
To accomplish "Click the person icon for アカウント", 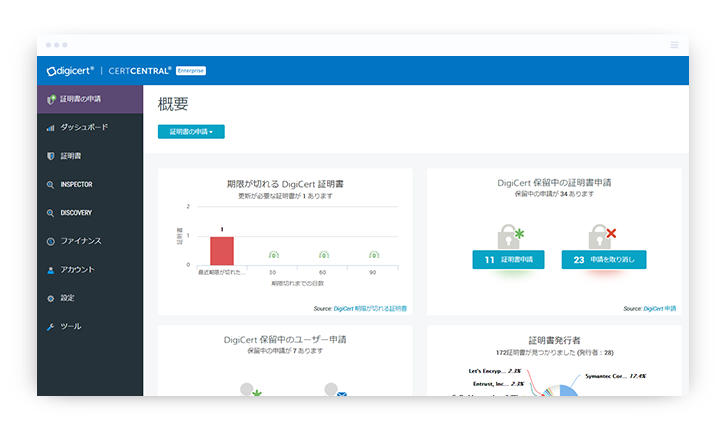I will pos(51,270).
